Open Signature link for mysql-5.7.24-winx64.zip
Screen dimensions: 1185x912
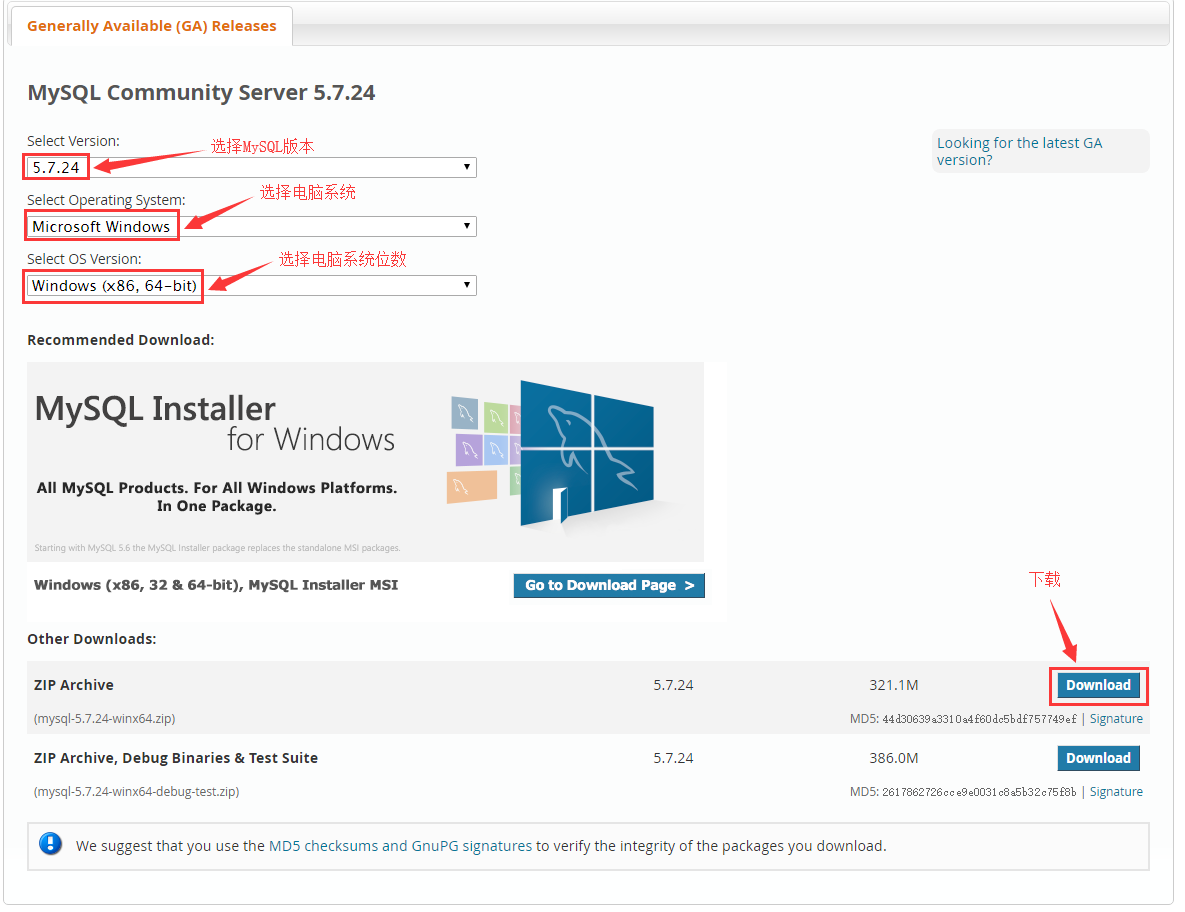(x=1115, y=719)
